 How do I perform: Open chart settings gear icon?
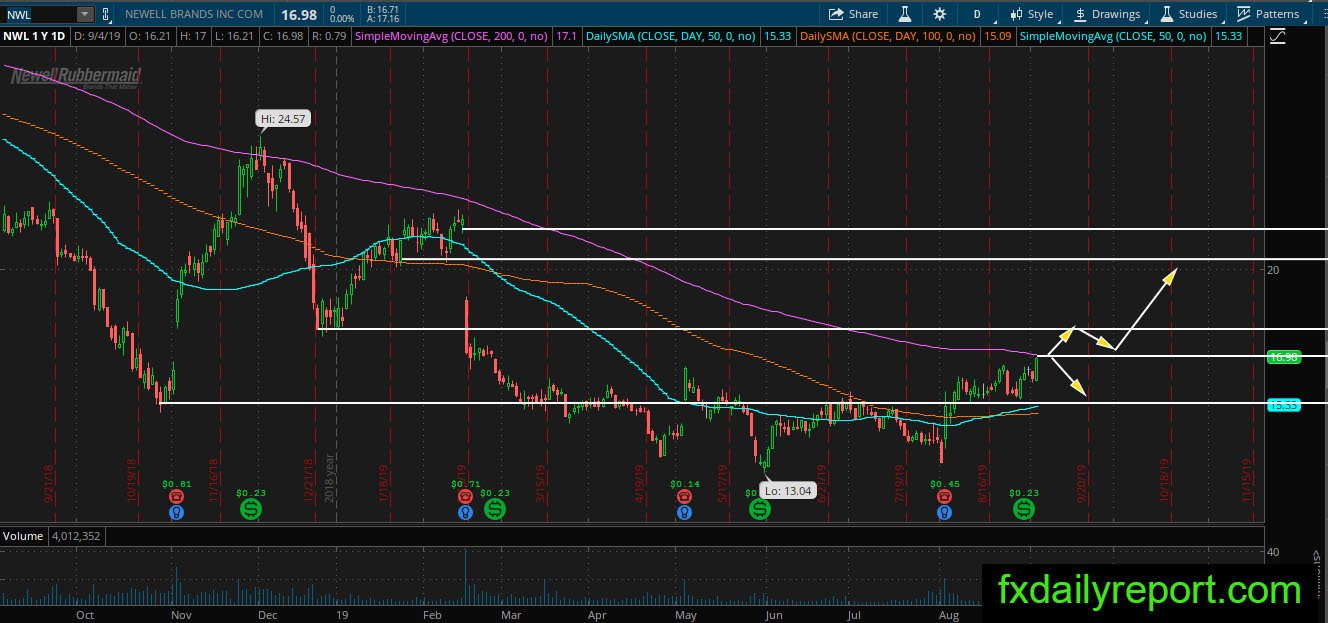coord(940,14)
